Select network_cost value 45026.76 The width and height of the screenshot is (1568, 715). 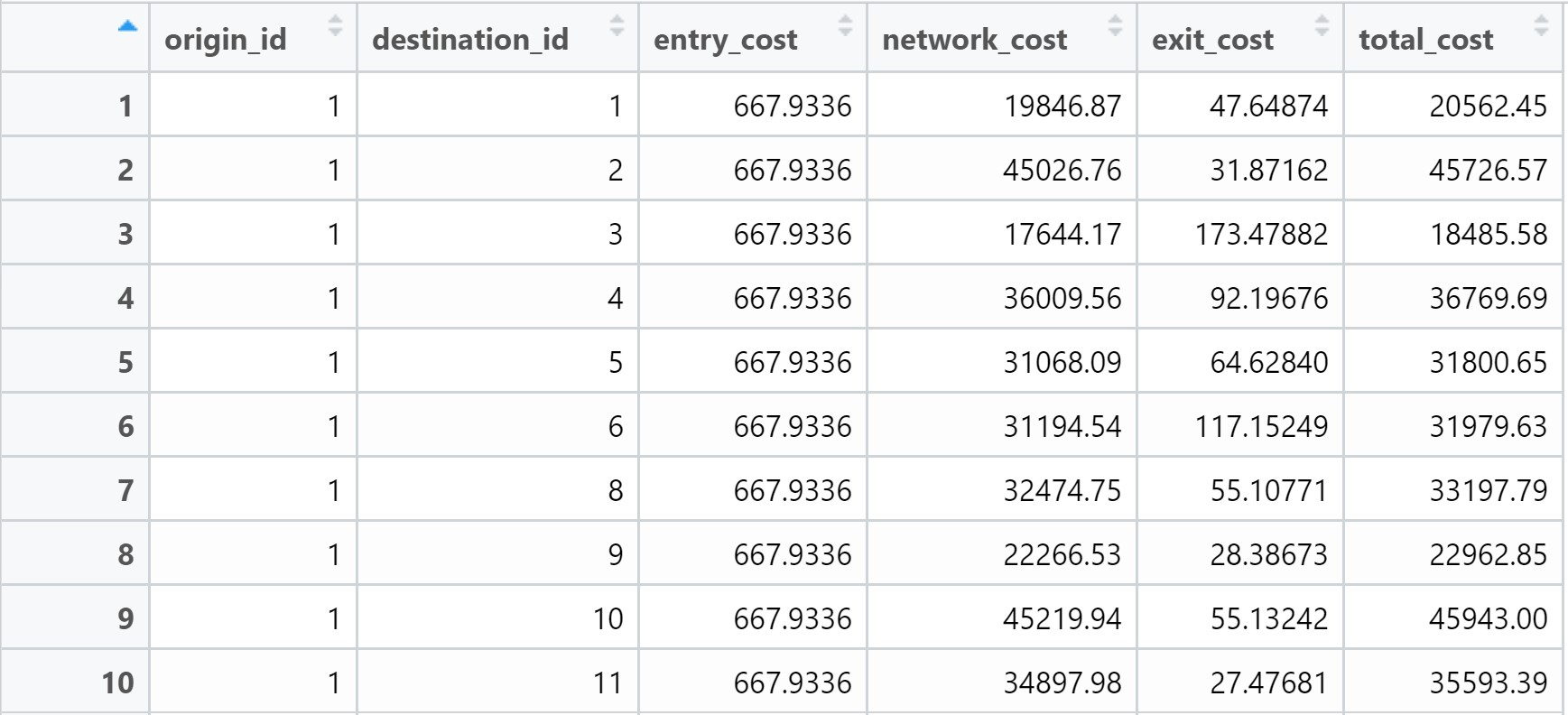click(1062, 171)
